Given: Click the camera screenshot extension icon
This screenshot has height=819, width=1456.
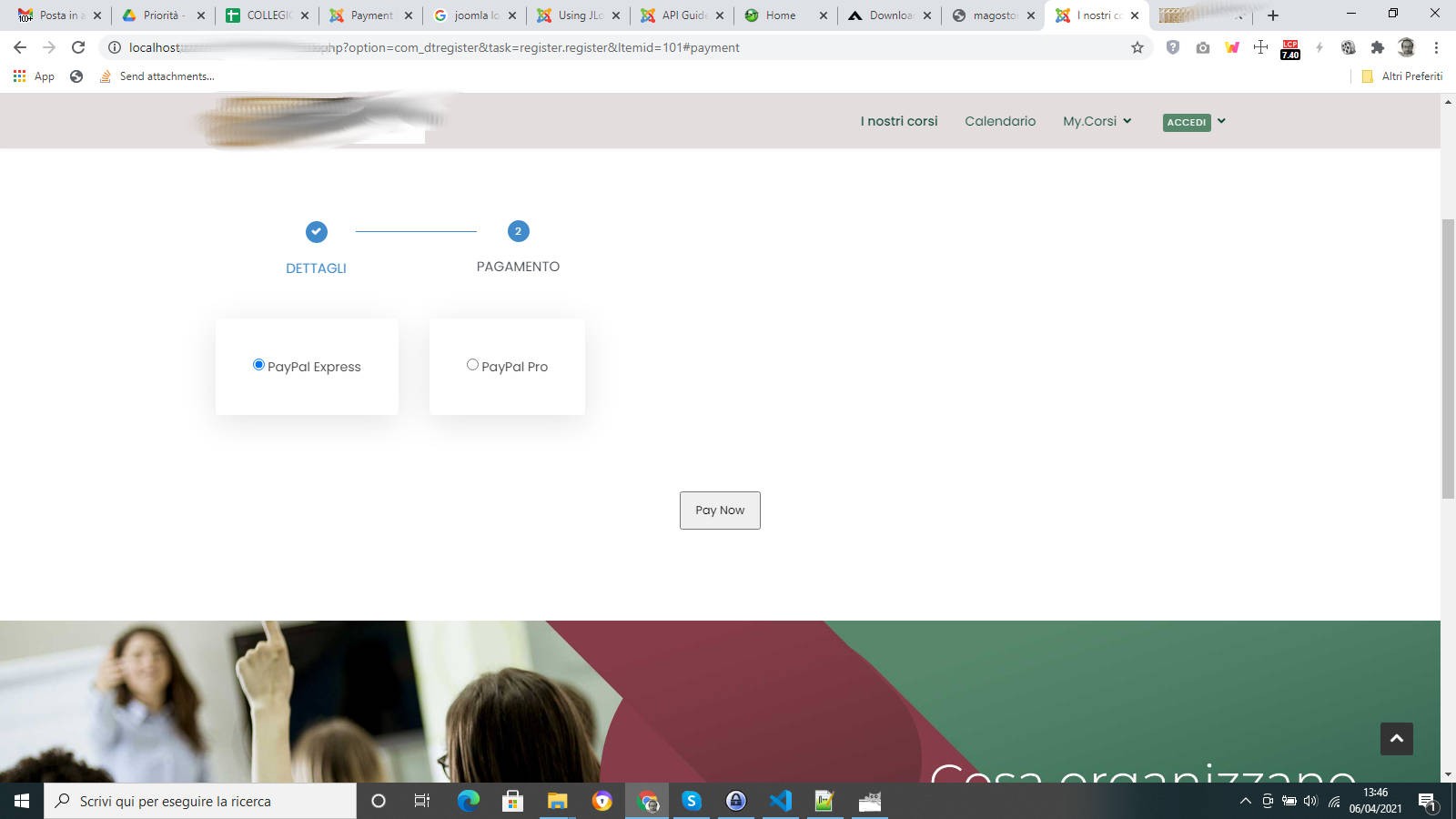Looking at the screenshot, I should click(x=1203, y=47).
